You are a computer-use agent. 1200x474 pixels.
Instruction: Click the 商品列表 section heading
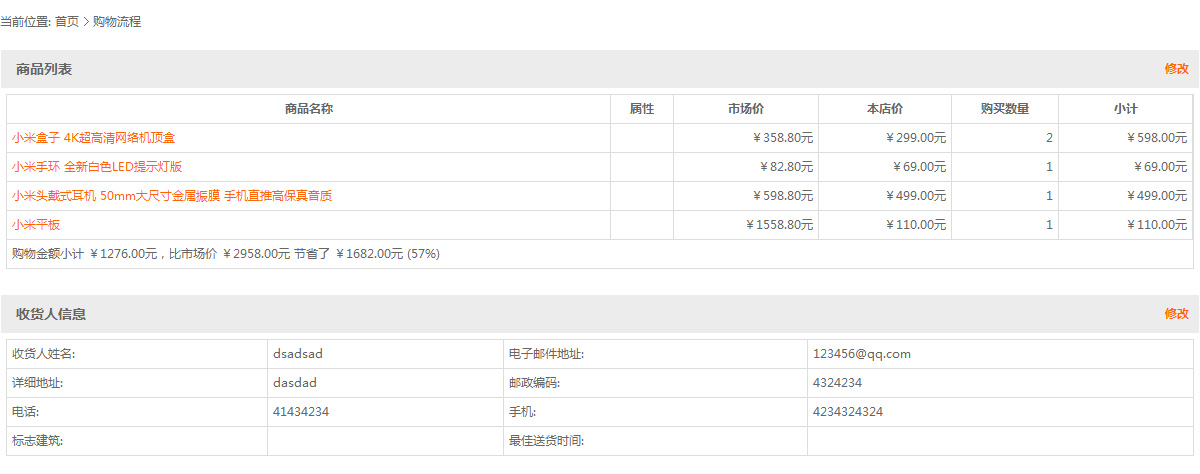44,69
